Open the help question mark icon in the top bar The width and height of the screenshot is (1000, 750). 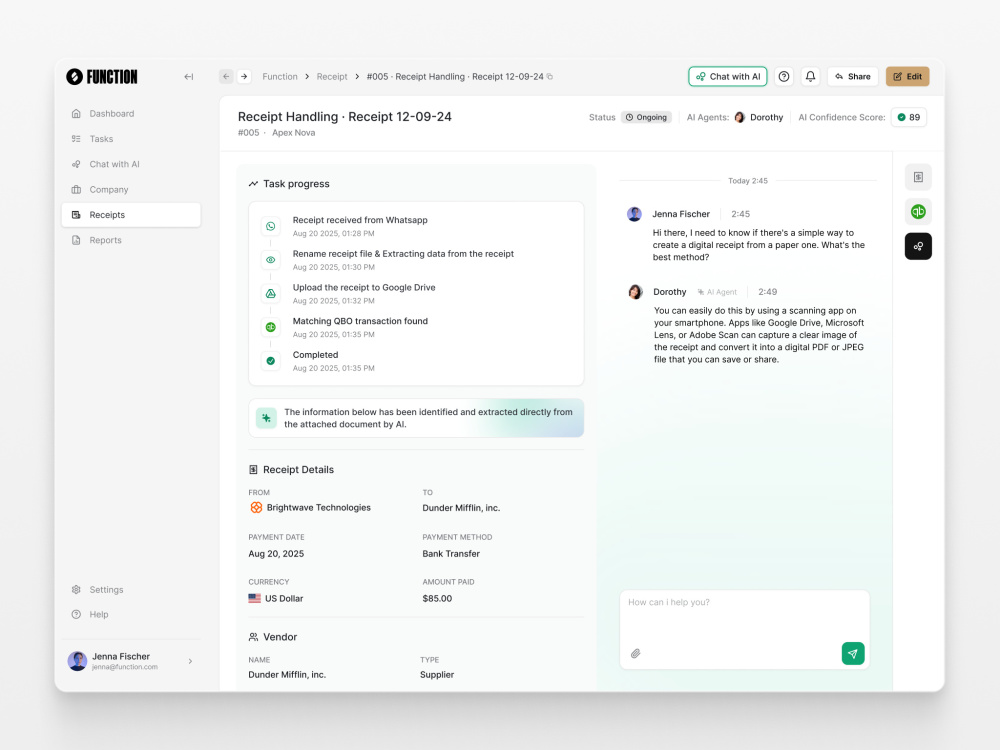click(784, 77)
